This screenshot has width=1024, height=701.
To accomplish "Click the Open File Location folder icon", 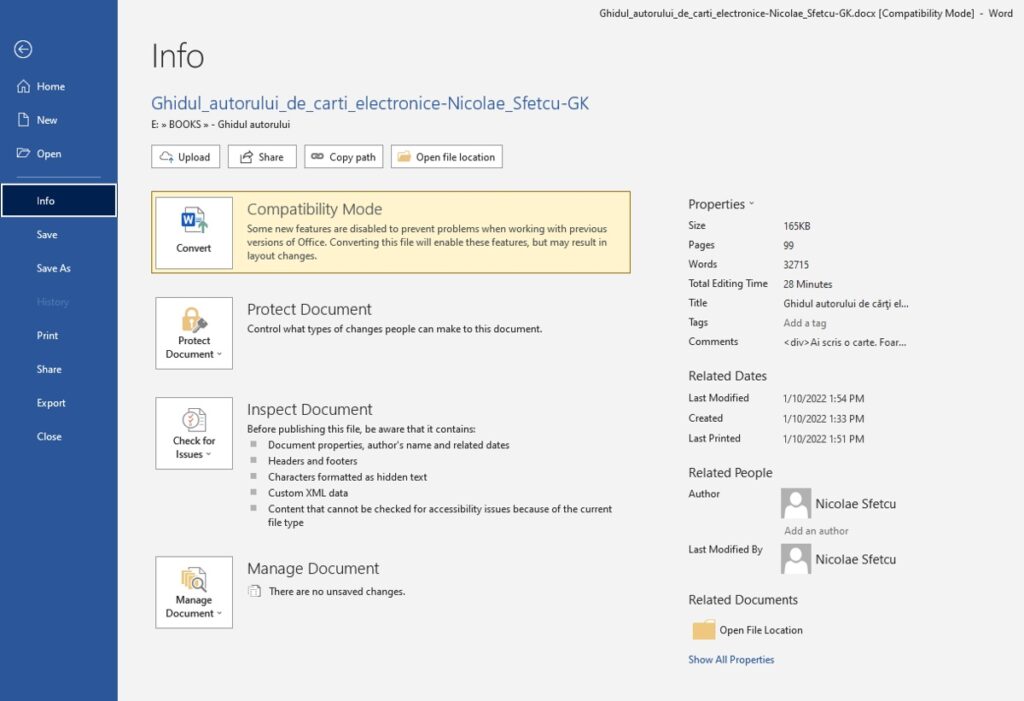I will click(x=703, y=630).
